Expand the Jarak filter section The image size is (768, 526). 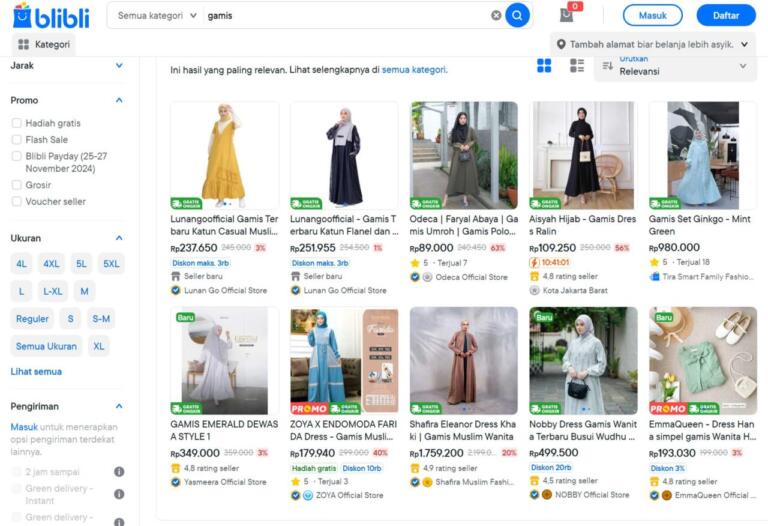[119, 65]
